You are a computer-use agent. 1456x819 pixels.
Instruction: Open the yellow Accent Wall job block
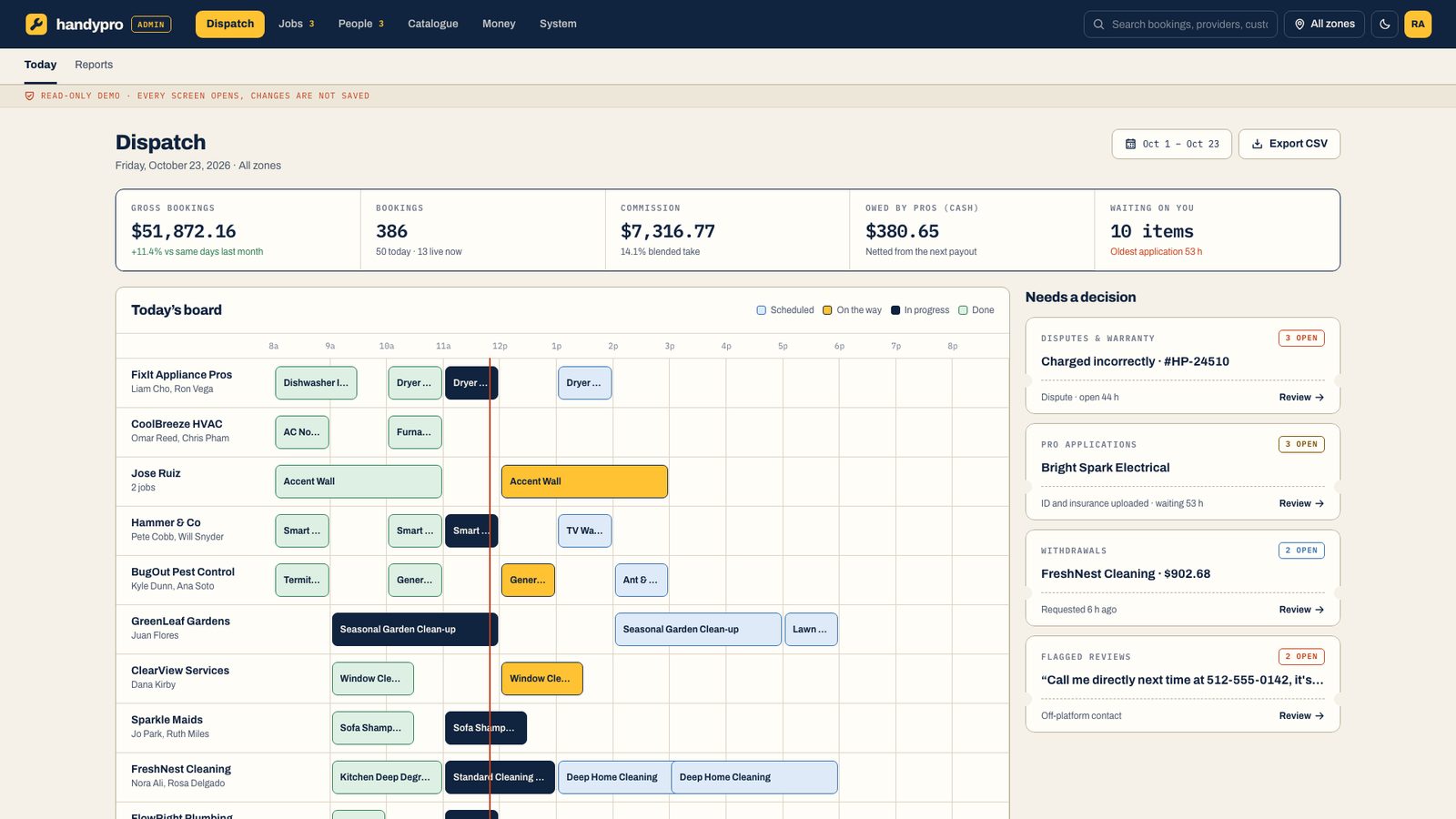[x=584, y=481]
